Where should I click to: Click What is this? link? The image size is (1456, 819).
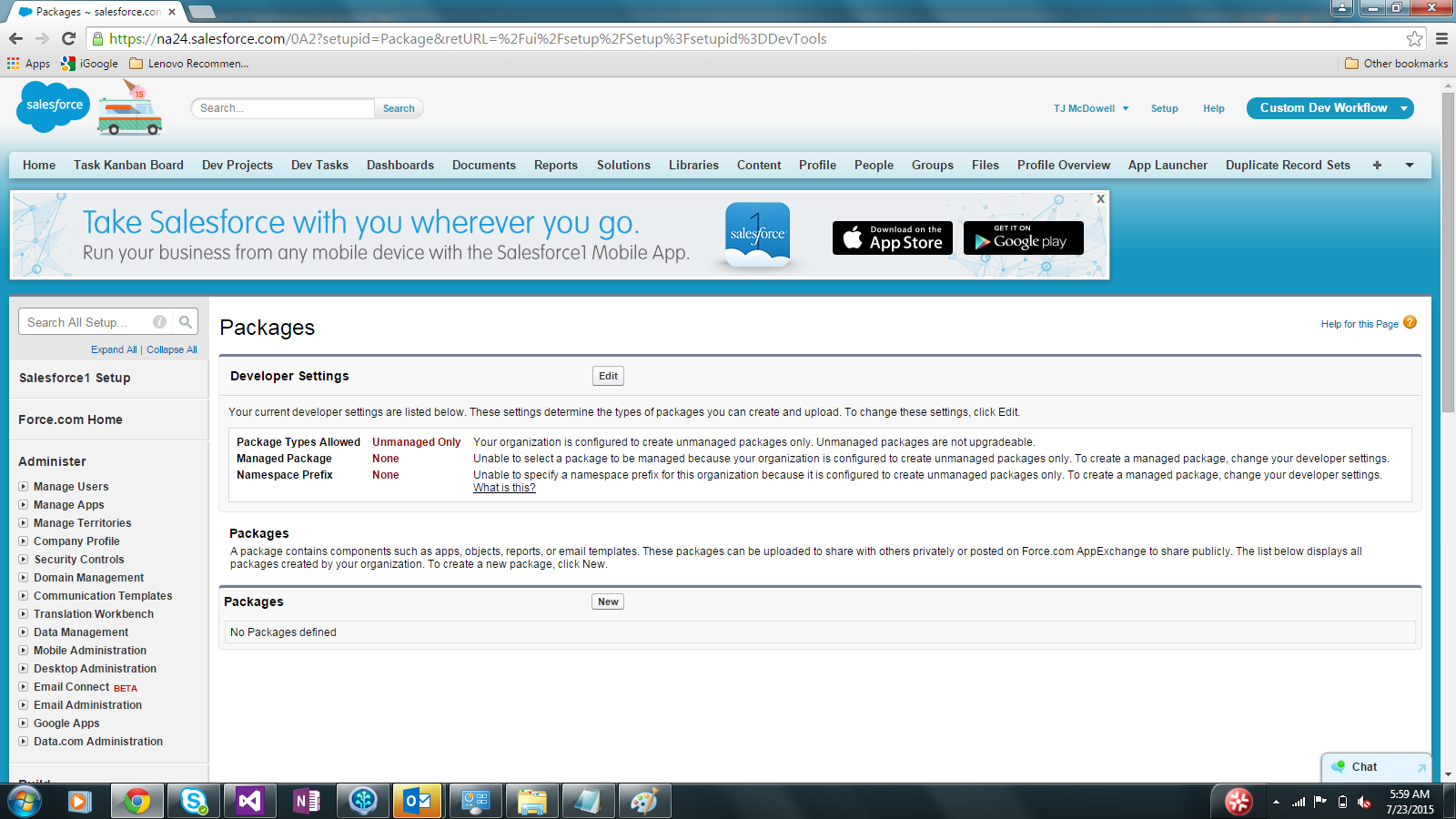click(x=504, y=488)
